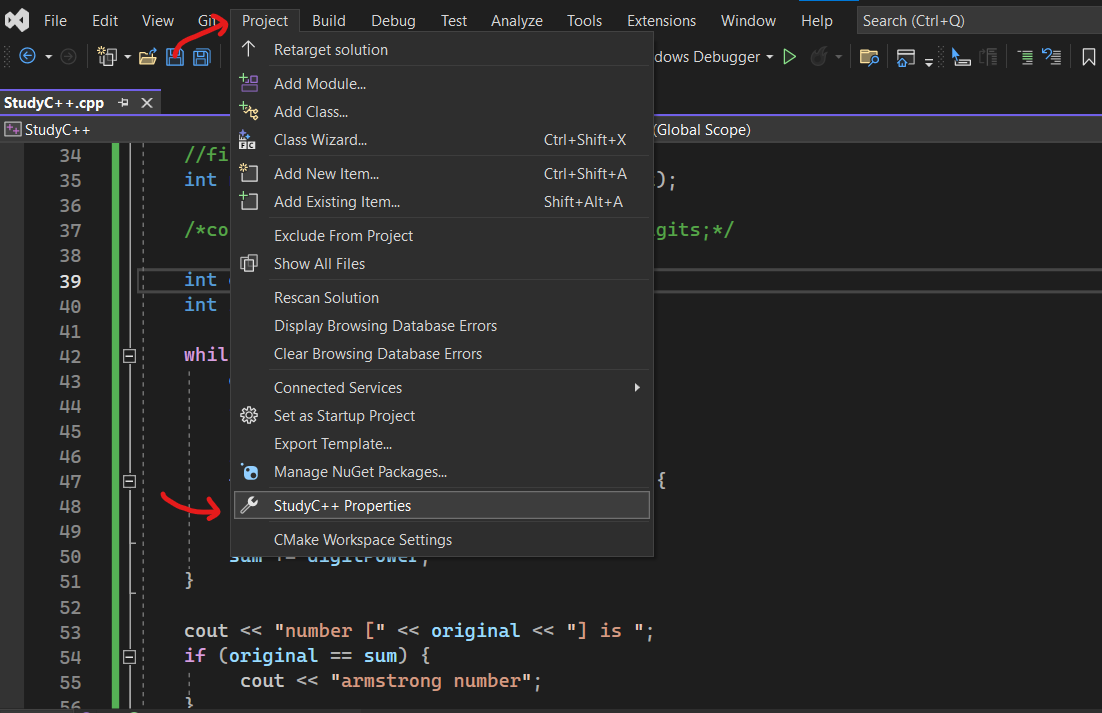Collapse the if block at line 54
Screen dimensions: 1102x713
click(x=129, y=658)
